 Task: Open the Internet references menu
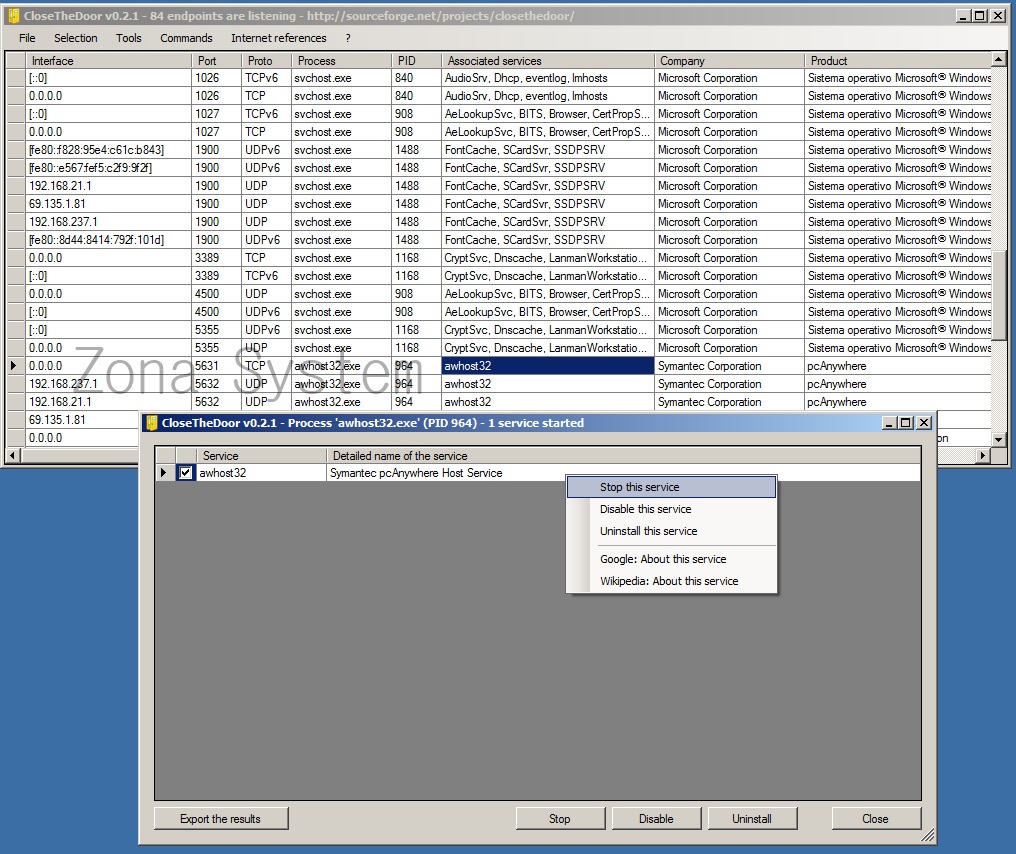pyautogui.click(x=279, y=38)
